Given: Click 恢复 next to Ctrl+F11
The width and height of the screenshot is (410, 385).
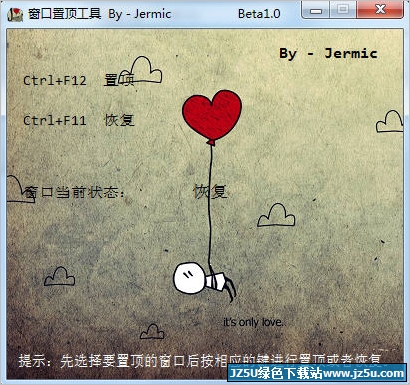Looking at the screenshot, I should pyautogui.click(x=119, y=120).
